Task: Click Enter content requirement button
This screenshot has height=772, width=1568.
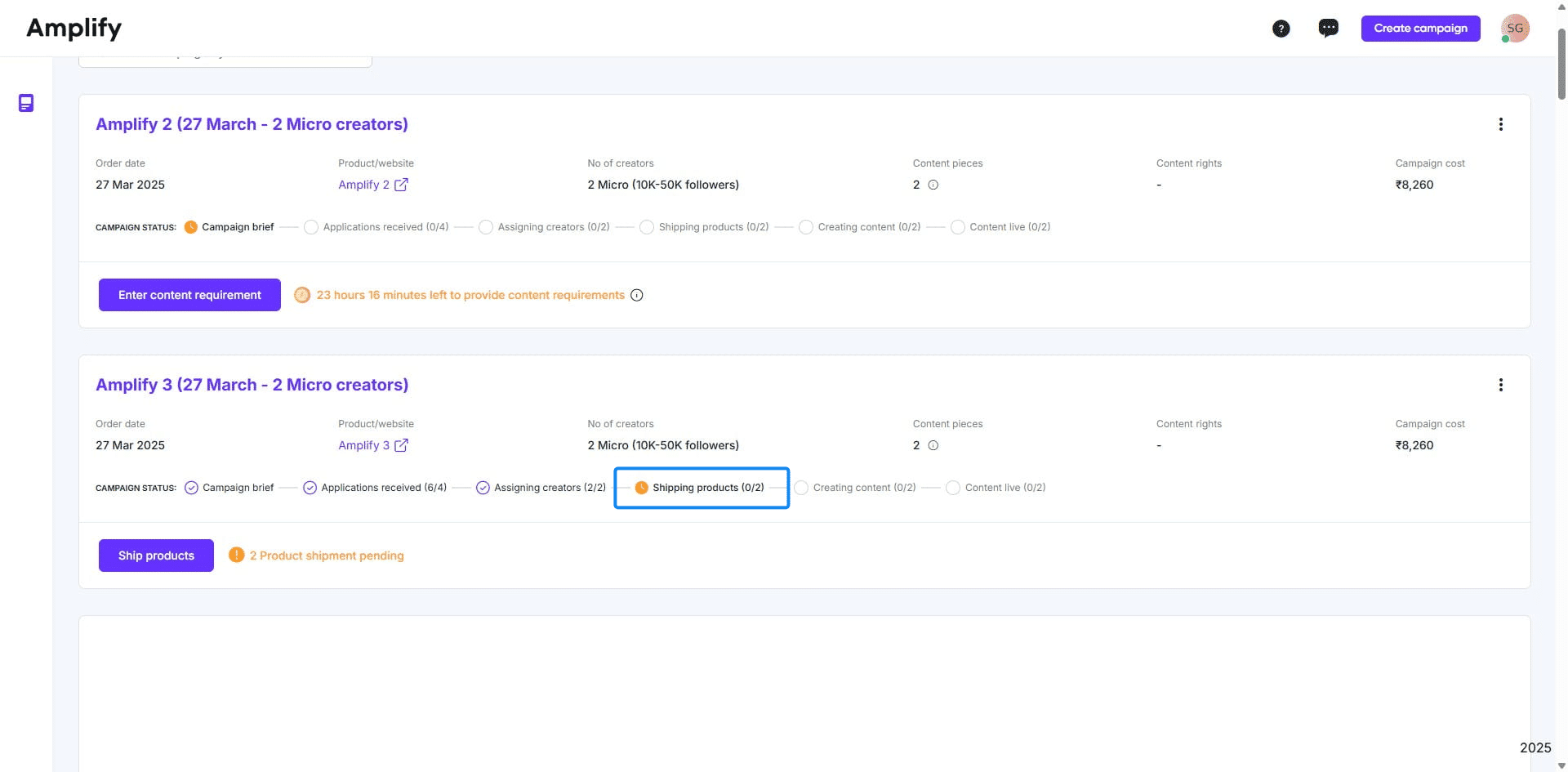Action: tap(189, 295)
